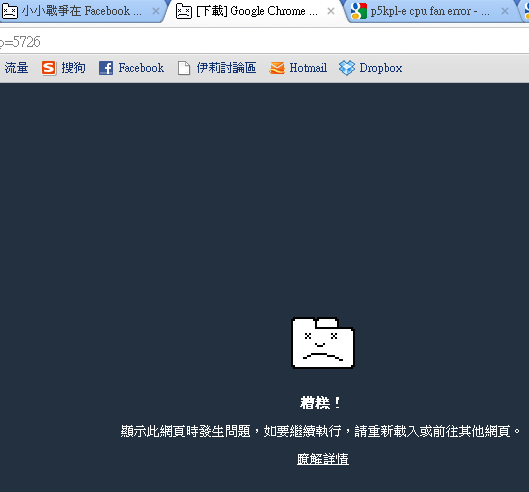
Task: Click the Hotmail envelope icon
Action: click(277, 68)
